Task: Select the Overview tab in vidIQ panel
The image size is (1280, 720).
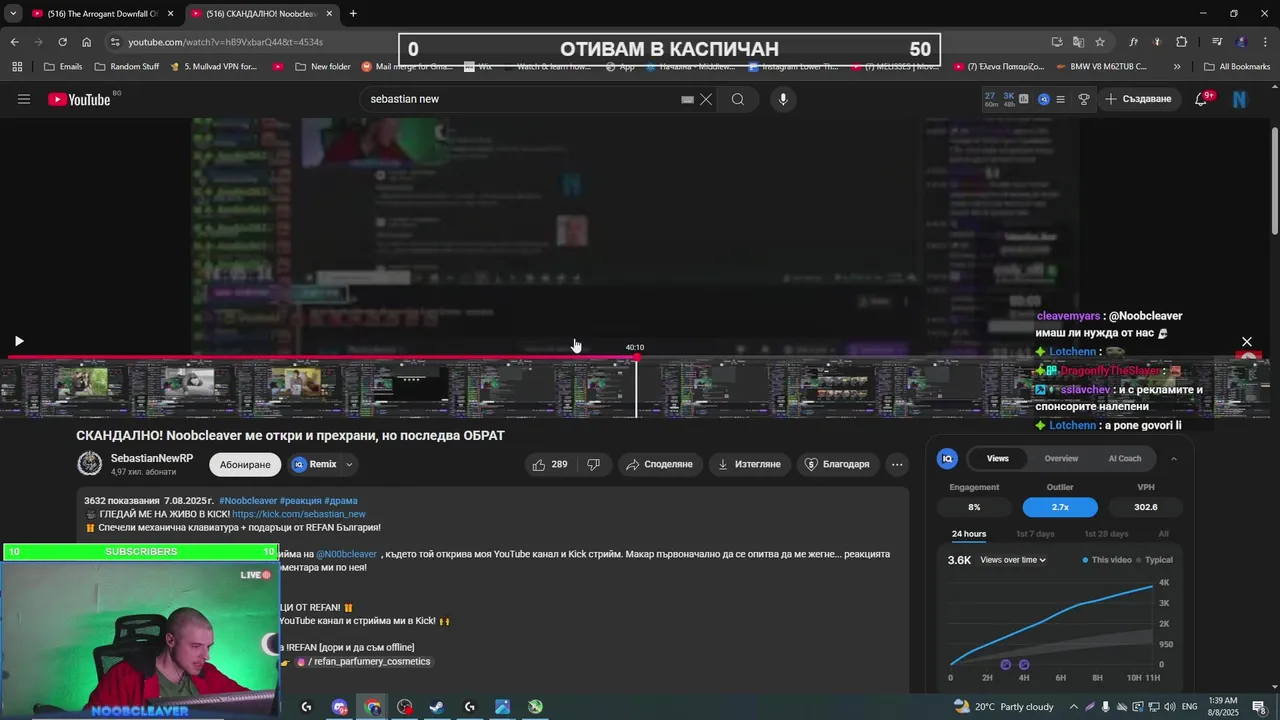Action: [1061, 459]
